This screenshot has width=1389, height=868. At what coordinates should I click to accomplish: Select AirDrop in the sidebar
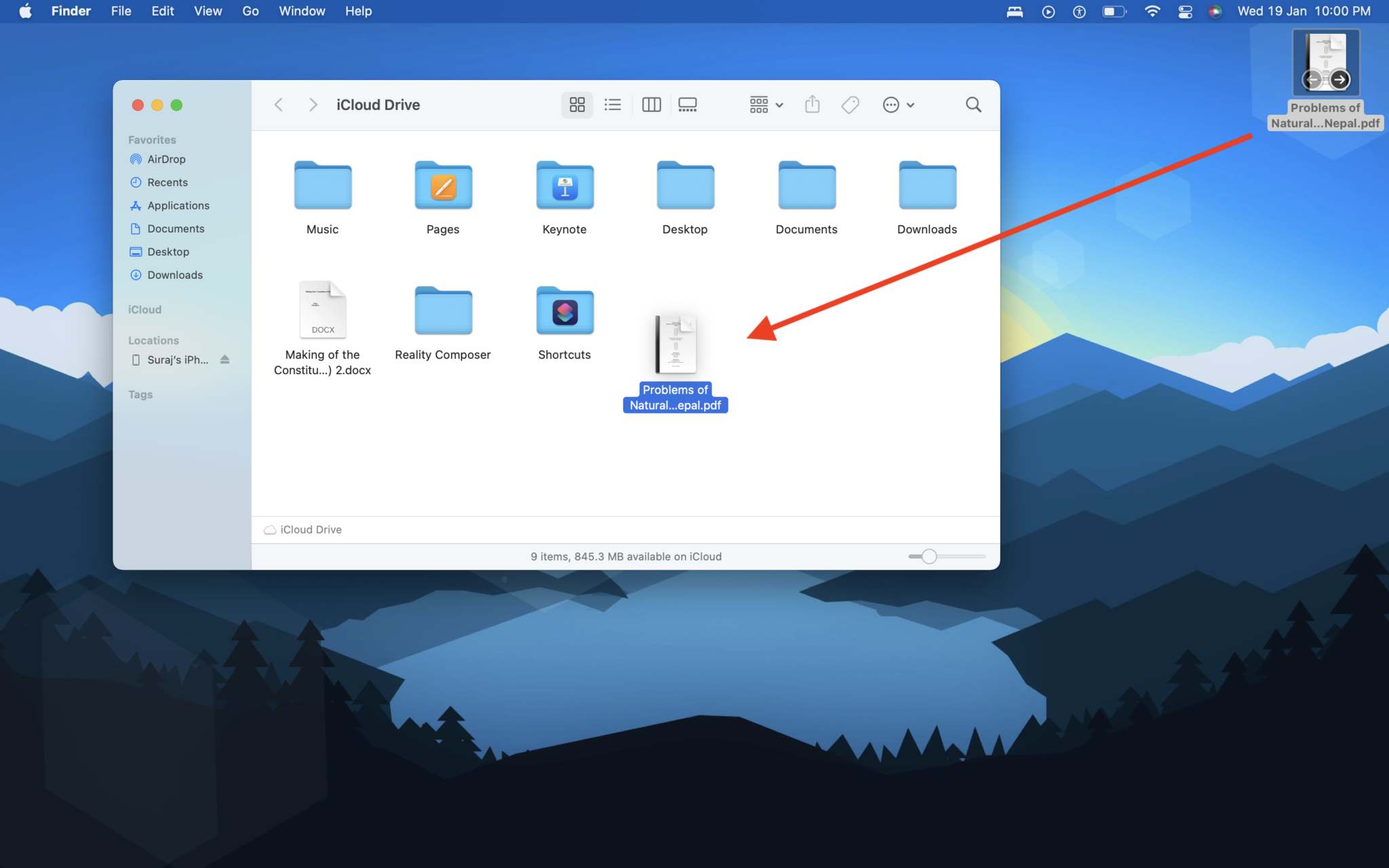point(167,159)
